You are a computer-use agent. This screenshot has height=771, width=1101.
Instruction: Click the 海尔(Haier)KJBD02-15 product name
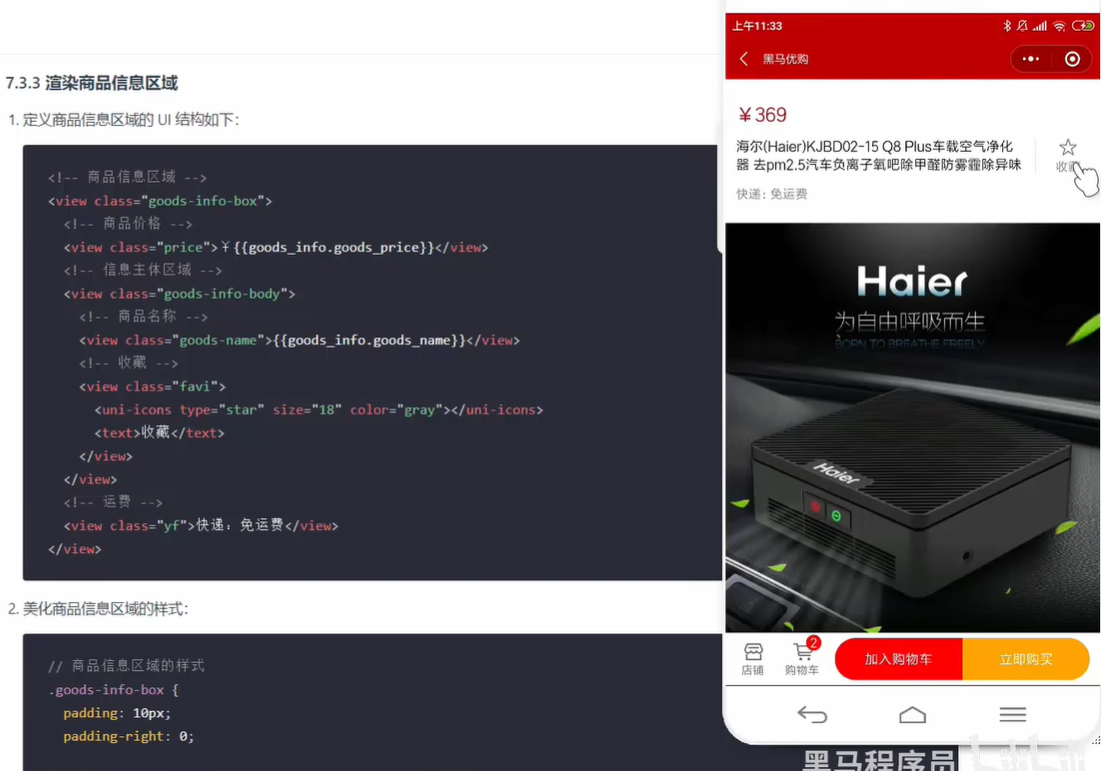tap(878, 155)
